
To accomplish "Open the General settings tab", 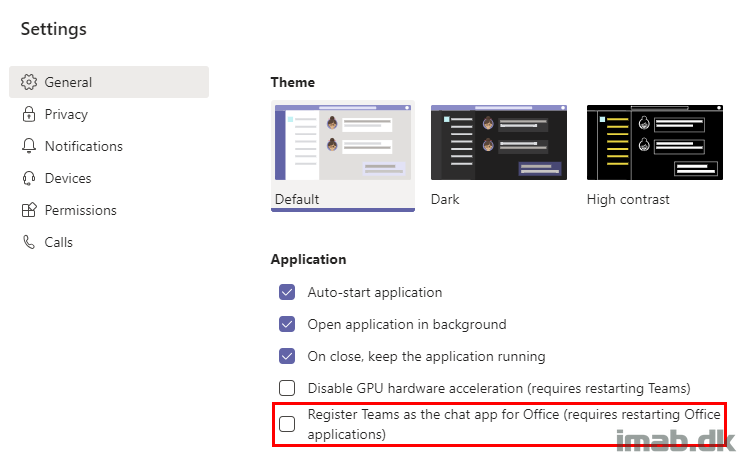I will point(109,82).
